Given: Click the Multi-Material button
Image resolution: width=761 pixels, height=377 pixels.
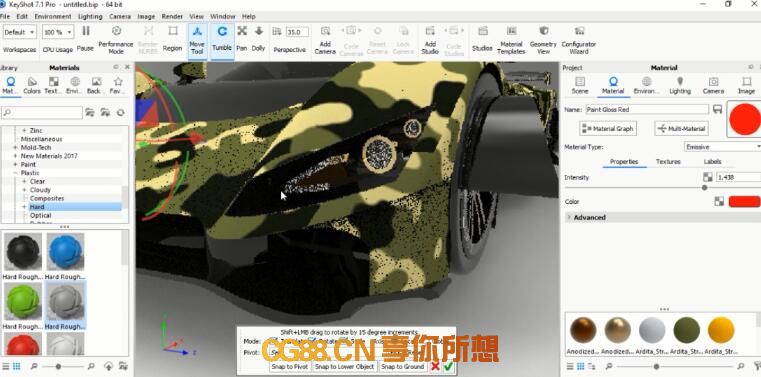Looking at the screenshot, I should pyautogui.click(x=681, y=129).
